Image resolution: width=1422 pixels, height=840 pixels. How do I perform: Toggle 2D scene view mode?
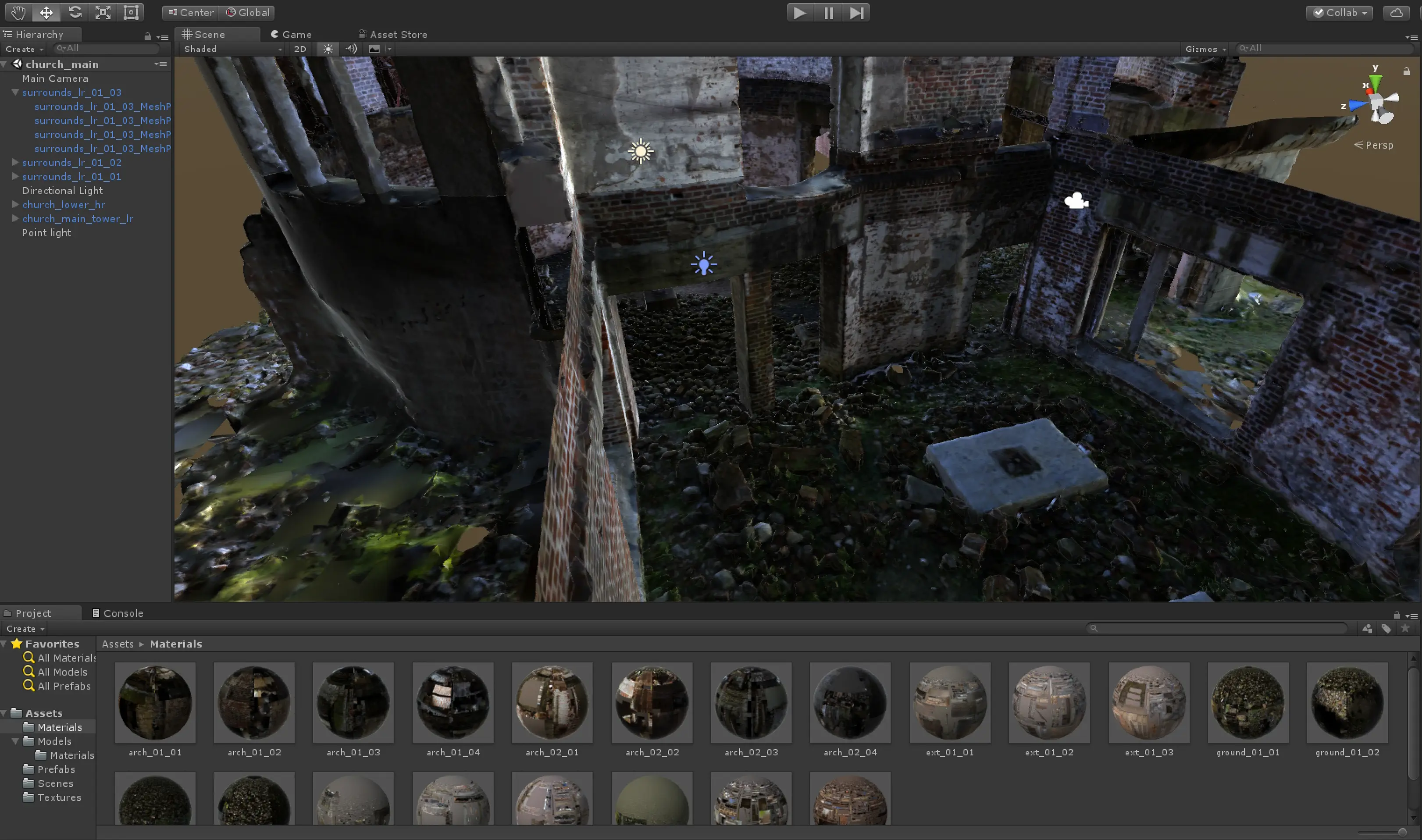point(300,49)
